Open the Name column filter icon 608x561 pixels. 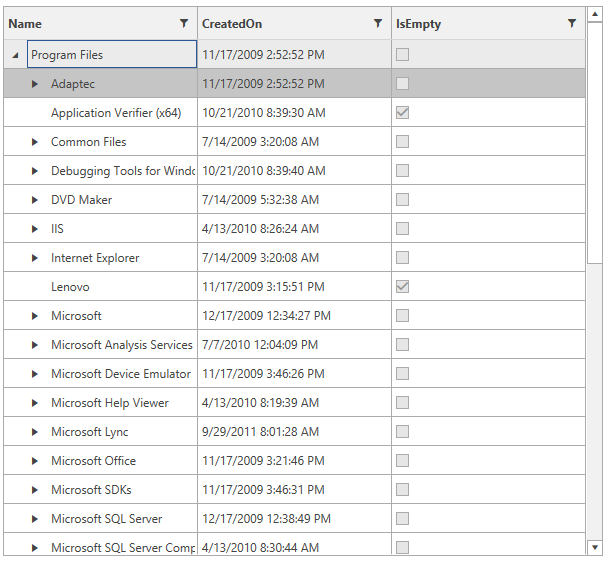click(x=184, y=24)
